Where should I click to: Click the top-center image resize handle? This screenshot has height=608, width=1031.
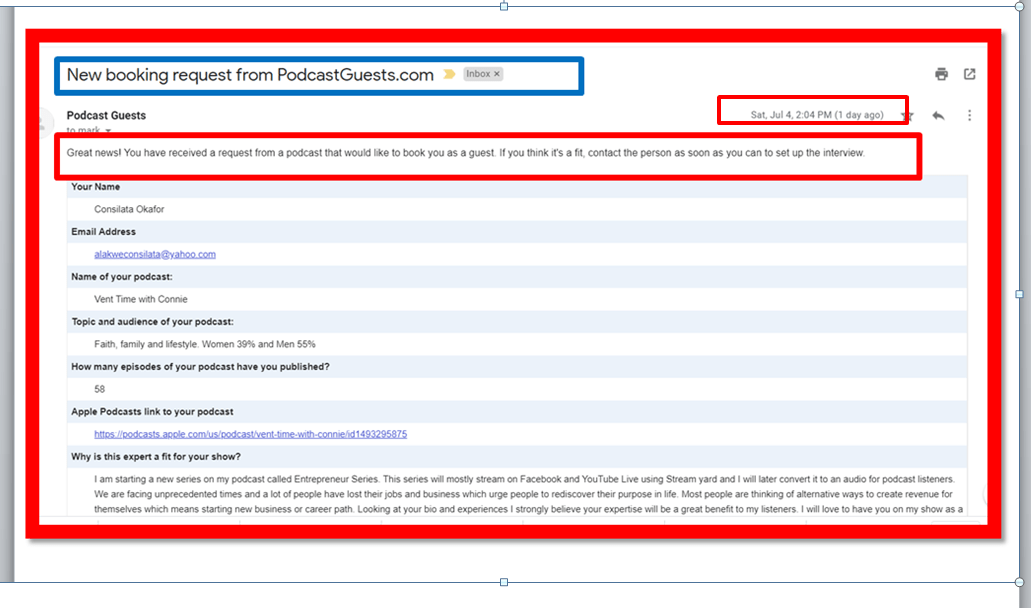click(x=504, y=7)
